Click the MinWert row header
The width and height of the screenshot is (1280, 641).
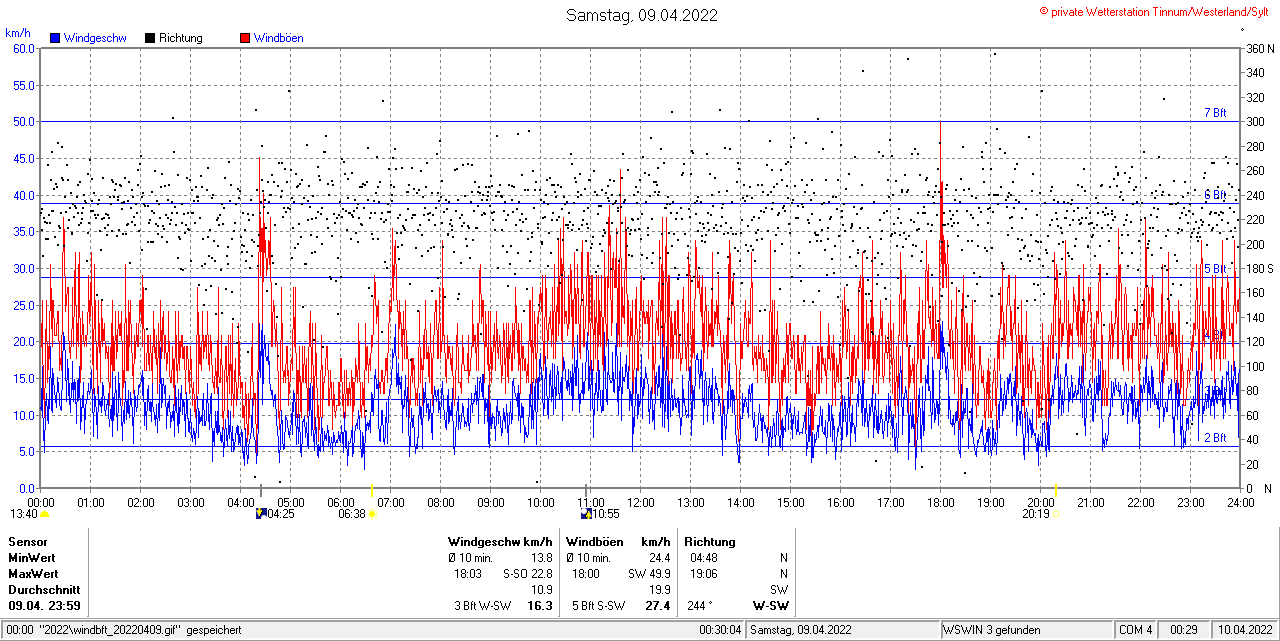(x=32, y=558)
